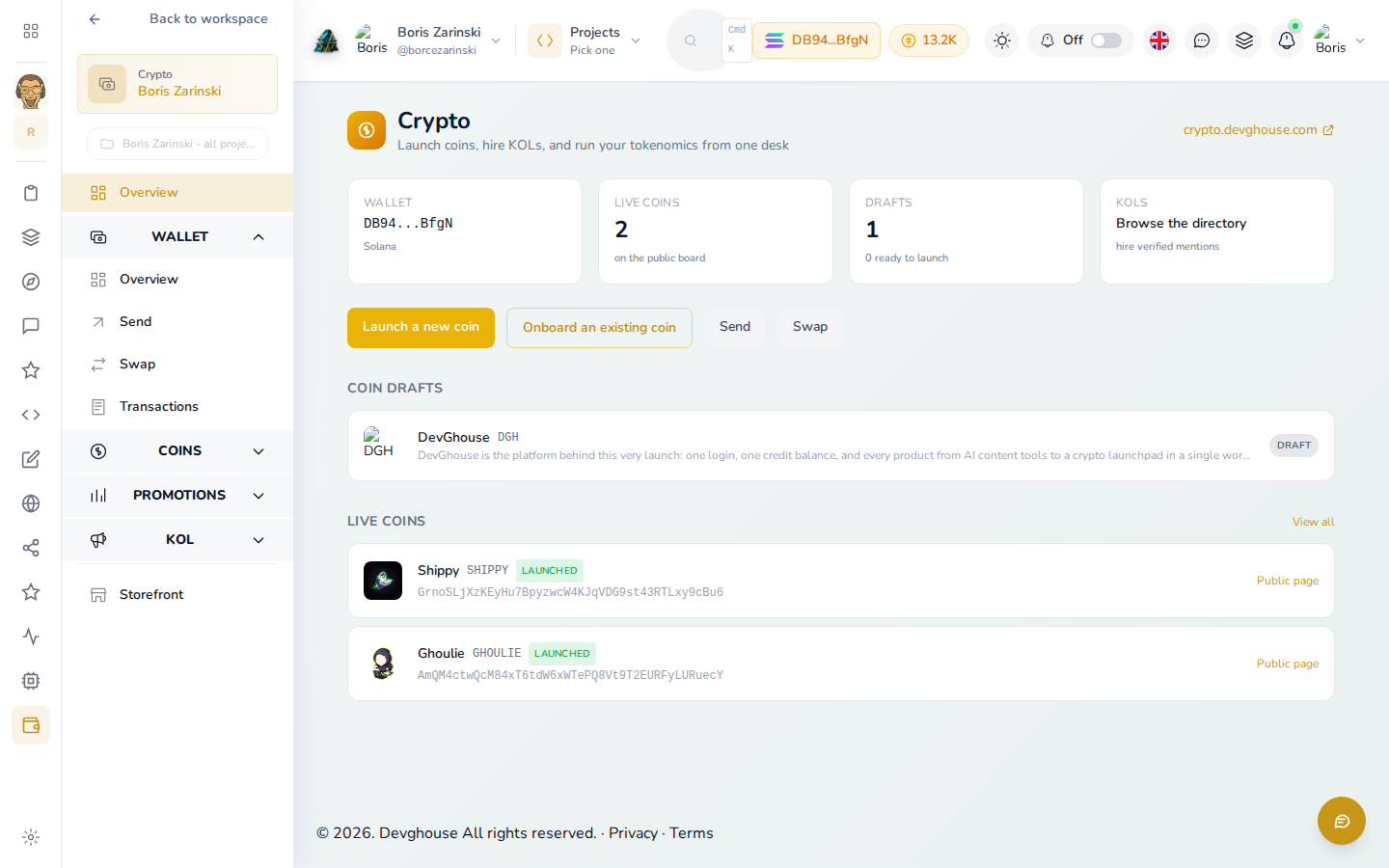
Task: Open the DB94...BfgN Solana wallet chip
Action: click(816, 41)
